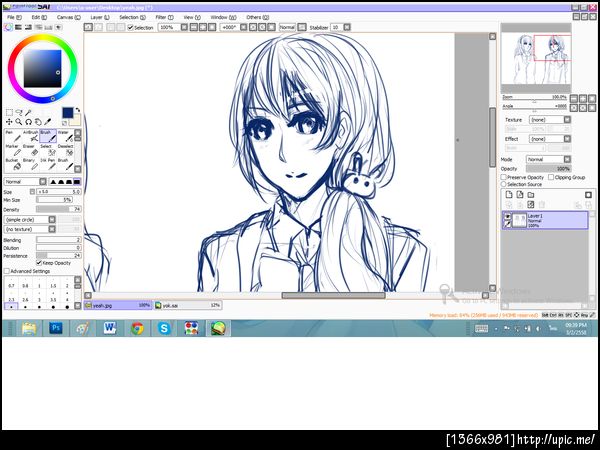Click the Persistence slider
The width and height of the screenshot is (600, 450).
(59, 256)
